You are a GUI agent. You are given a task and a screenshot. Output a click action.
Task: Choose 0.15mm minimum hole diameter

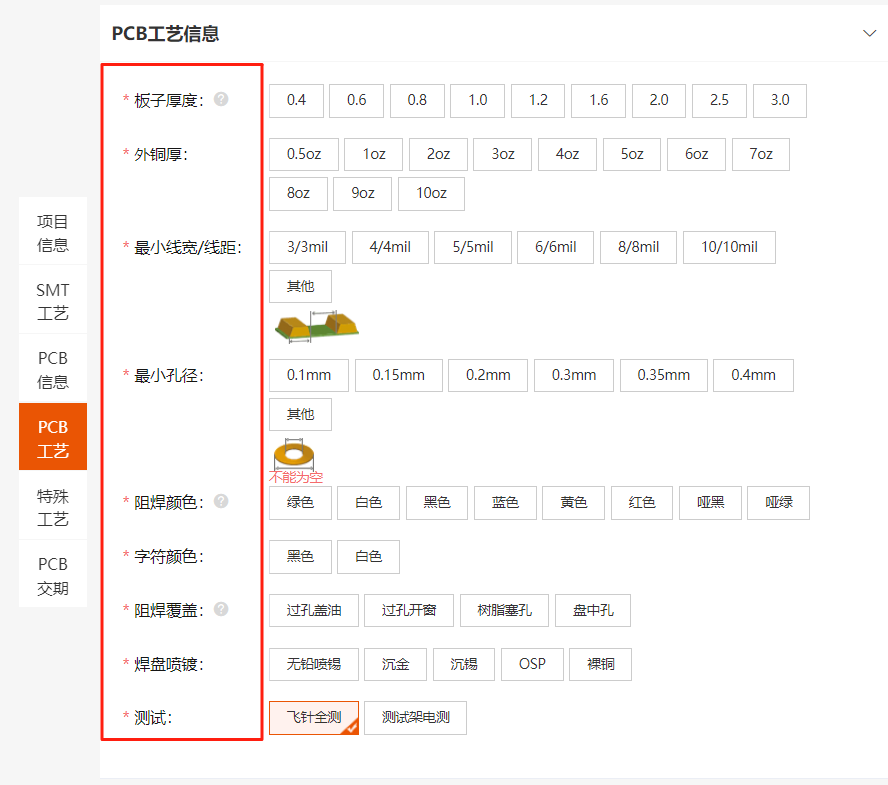[399, 376]
